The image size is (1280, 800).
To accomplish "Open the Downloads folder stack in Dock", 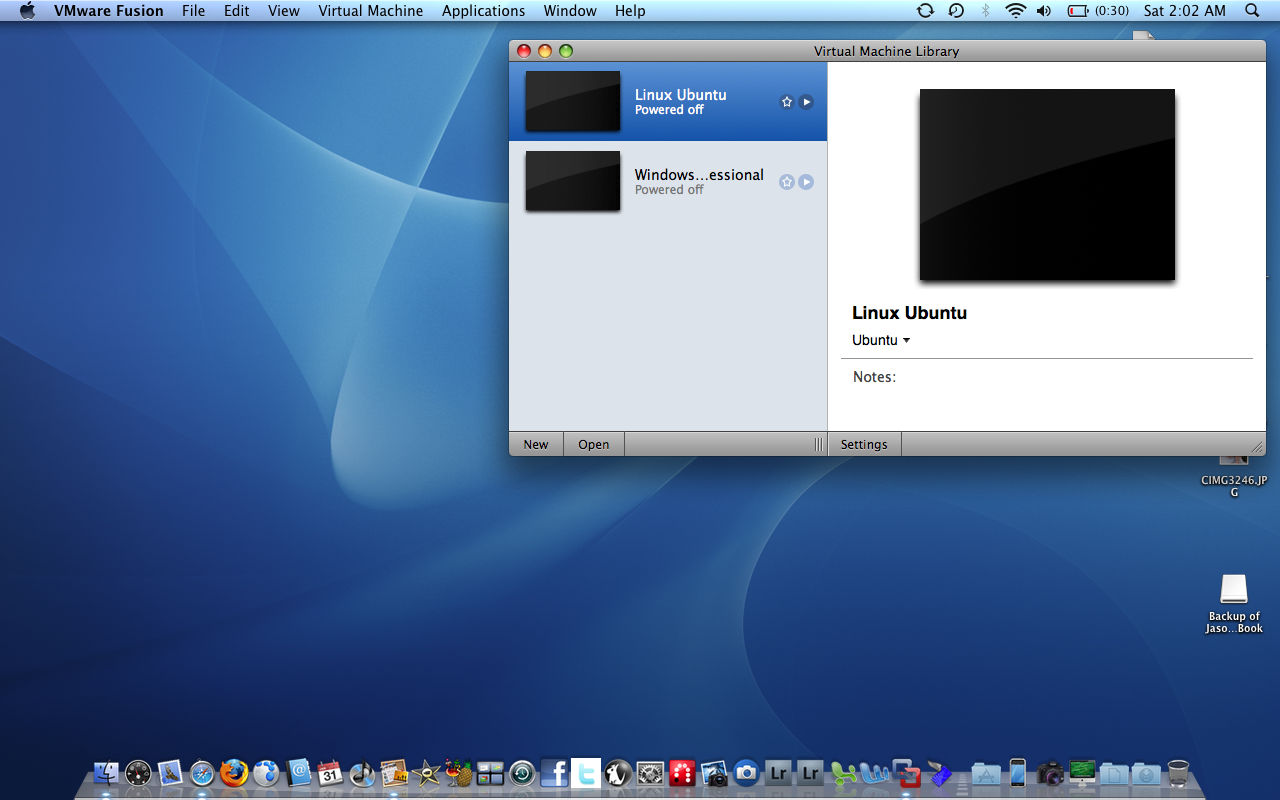I will click(x=1146, y=773).
